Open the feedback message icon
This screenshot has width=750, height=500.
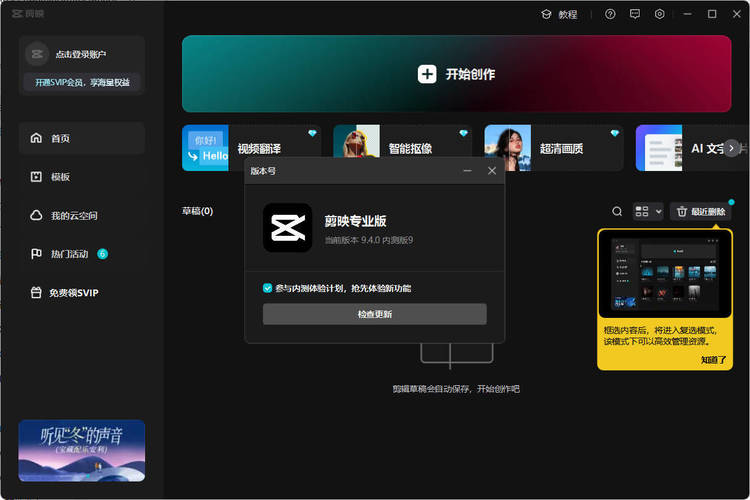pyautogui.click(x=635, y=14)
